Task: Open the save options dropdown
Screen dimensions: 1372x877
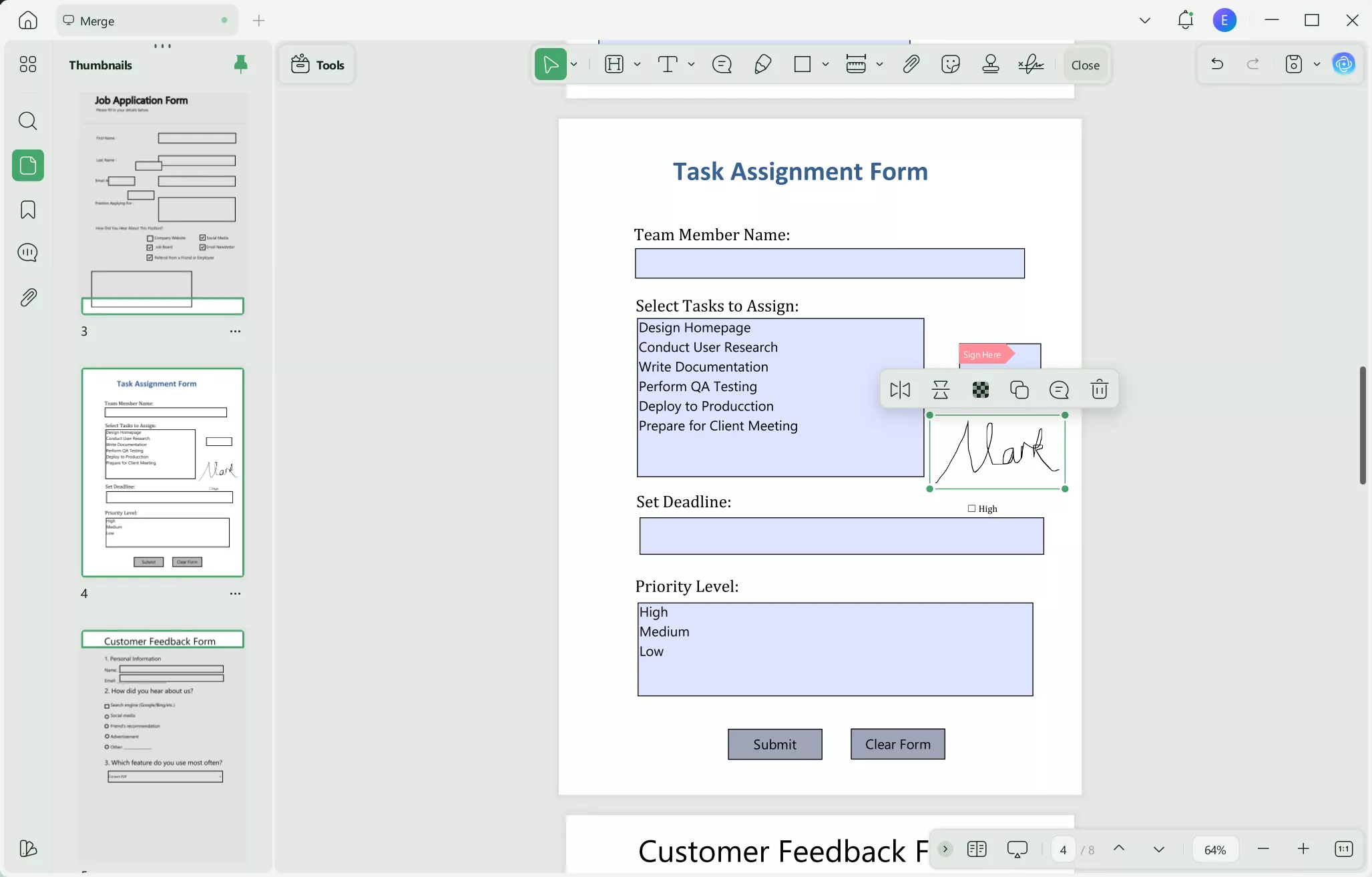Action: coord(1315,64)
